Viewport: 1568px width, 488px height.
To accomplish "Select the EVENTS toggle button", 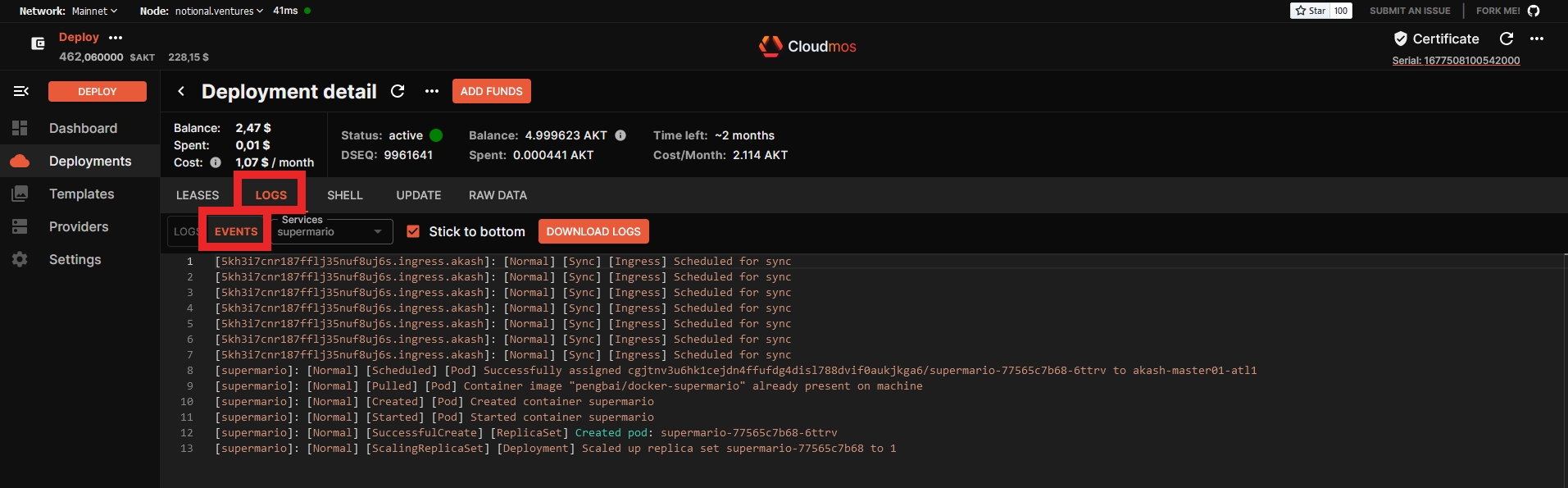I will 236,231.
